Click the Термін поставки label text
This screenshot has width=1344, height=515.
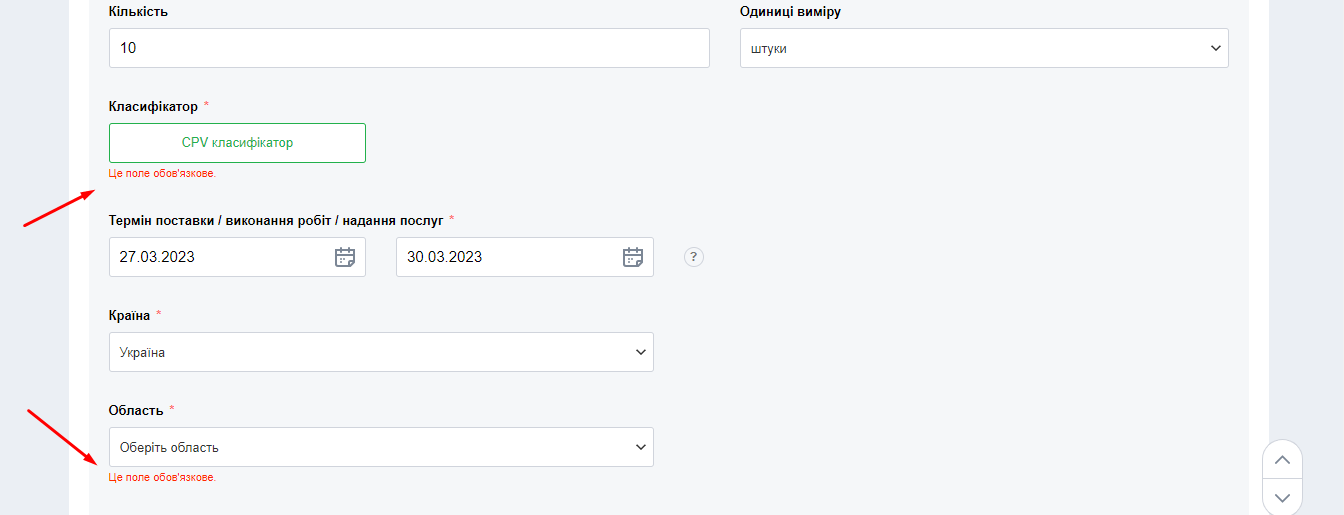click(x=275, y=219)
